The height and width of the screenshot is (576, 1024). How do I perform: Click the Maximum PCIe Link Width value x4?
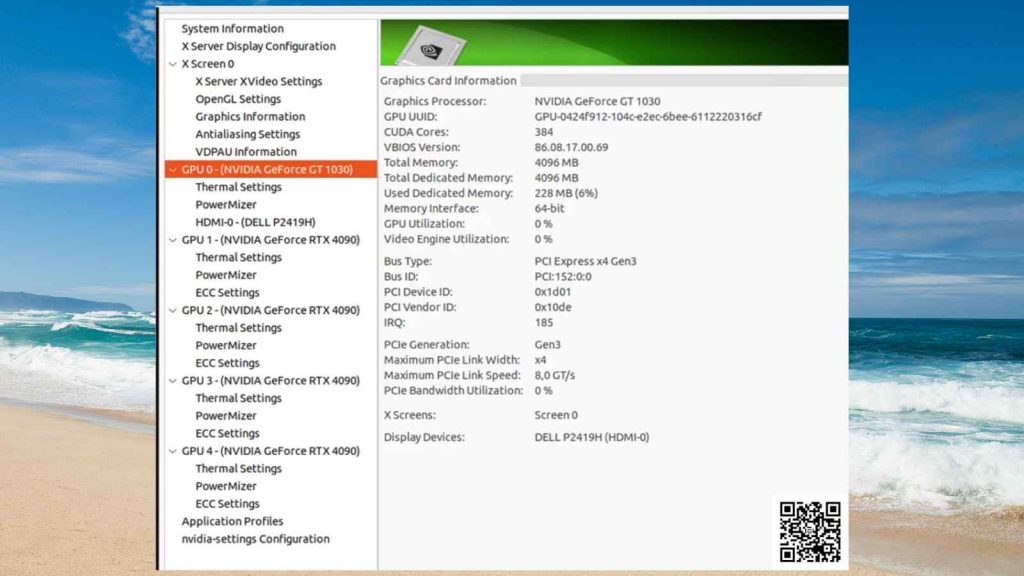(540, 360)
